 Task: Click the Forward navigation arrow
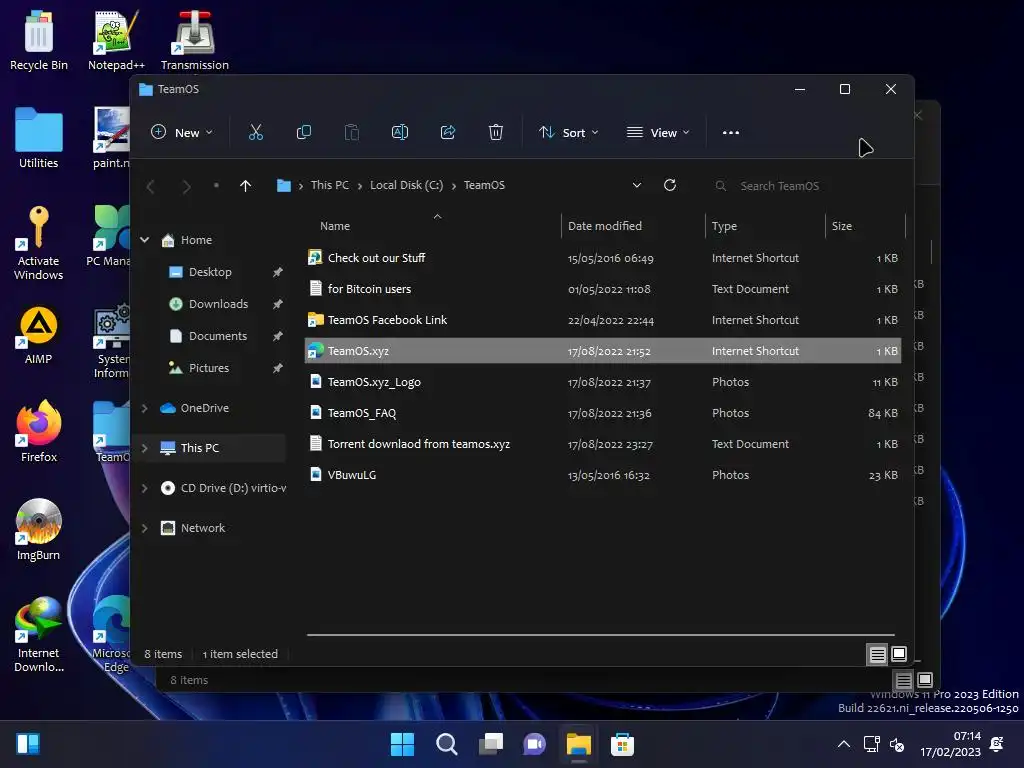[x=186, y=187]
